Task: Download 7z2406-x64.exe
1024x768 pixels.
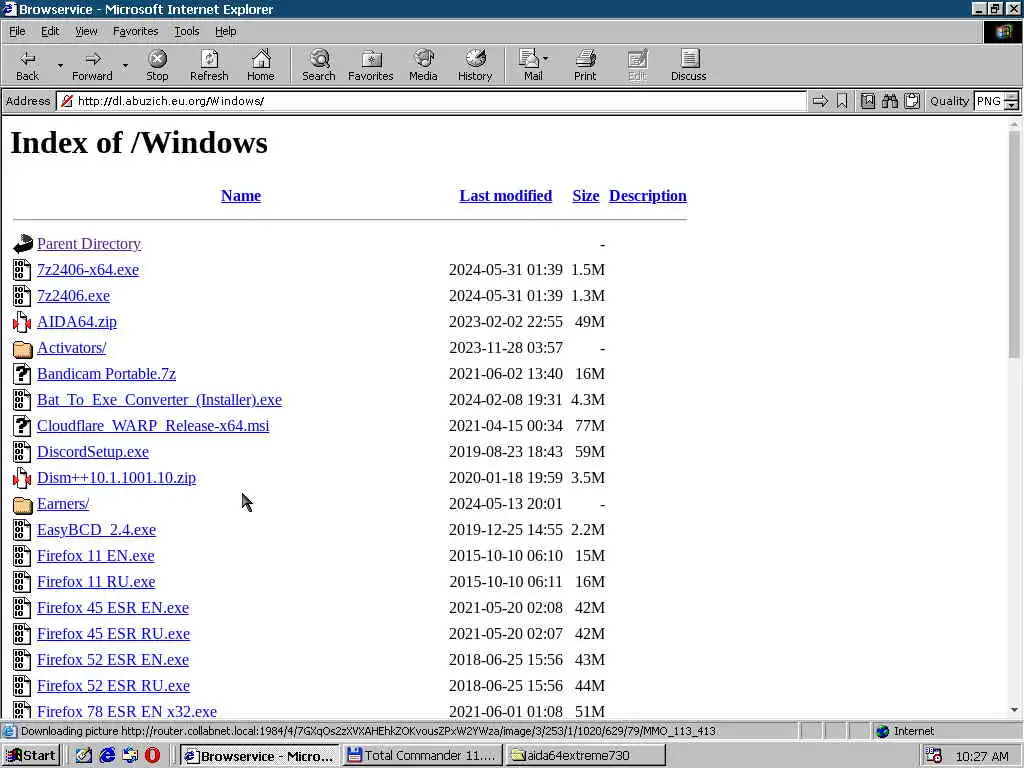Action: pyautogui.click(x=88, y=270)
